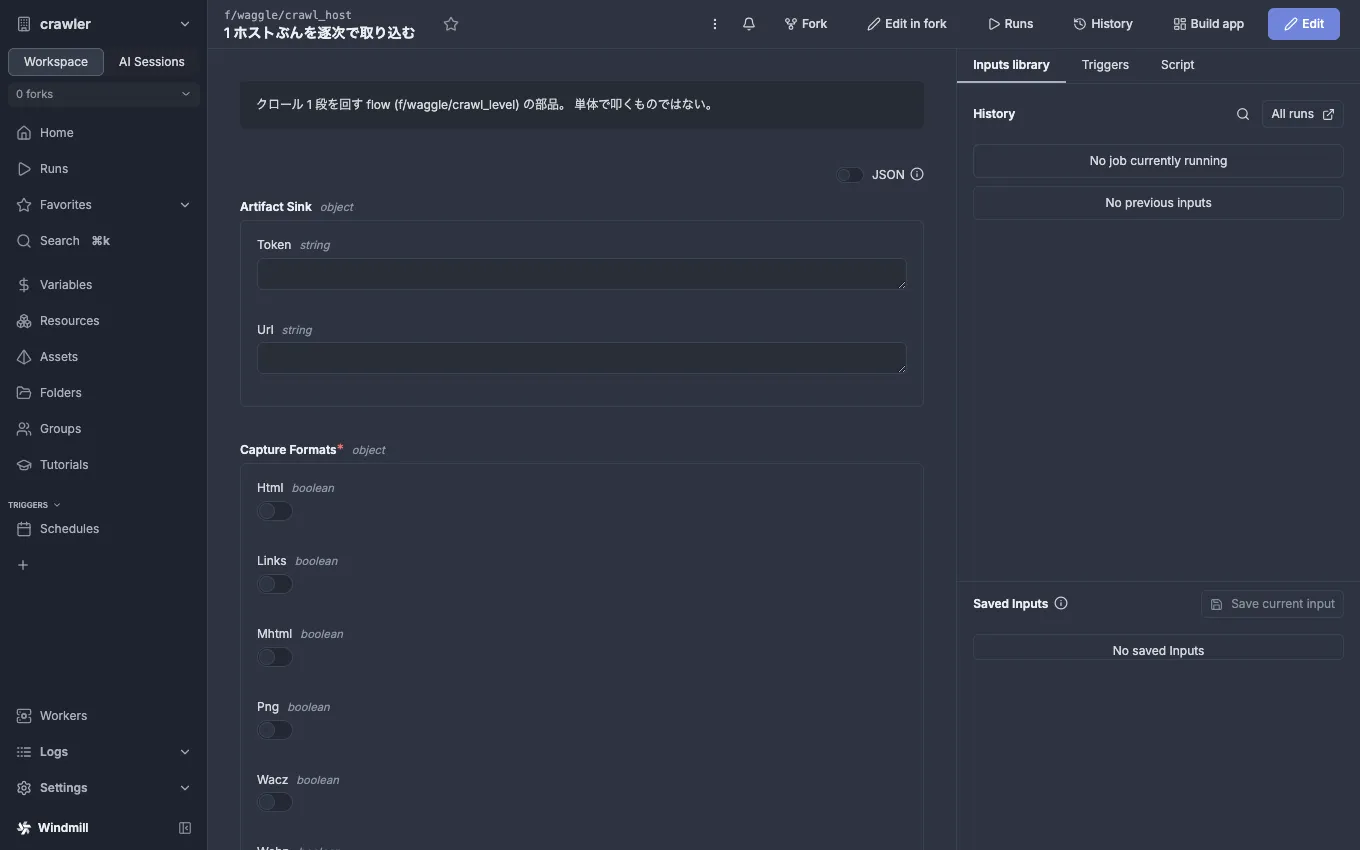Viewport: 1360px width, 850px height.
Task: Collapse the sidebar using the Windmill panel icon
Action: tap(185, 828)
